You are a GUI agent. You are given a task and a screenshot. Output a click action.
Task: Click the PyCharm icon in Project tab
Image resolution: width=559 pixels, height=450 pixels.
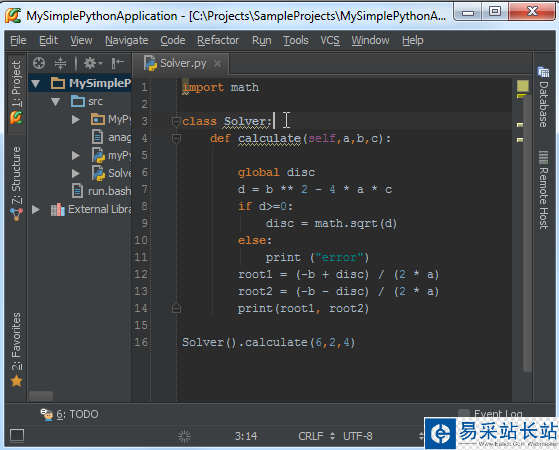tap(16, 118)
